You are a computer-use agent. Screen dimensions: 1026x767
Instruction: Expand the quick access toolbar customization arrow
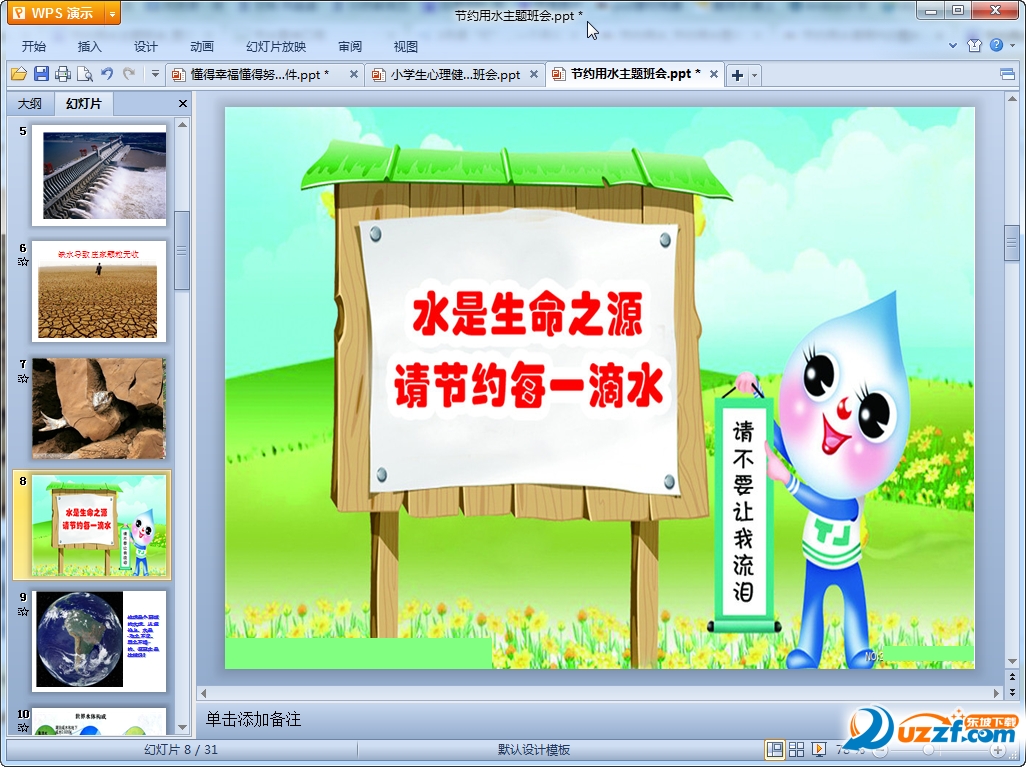[x=155, y=74]
